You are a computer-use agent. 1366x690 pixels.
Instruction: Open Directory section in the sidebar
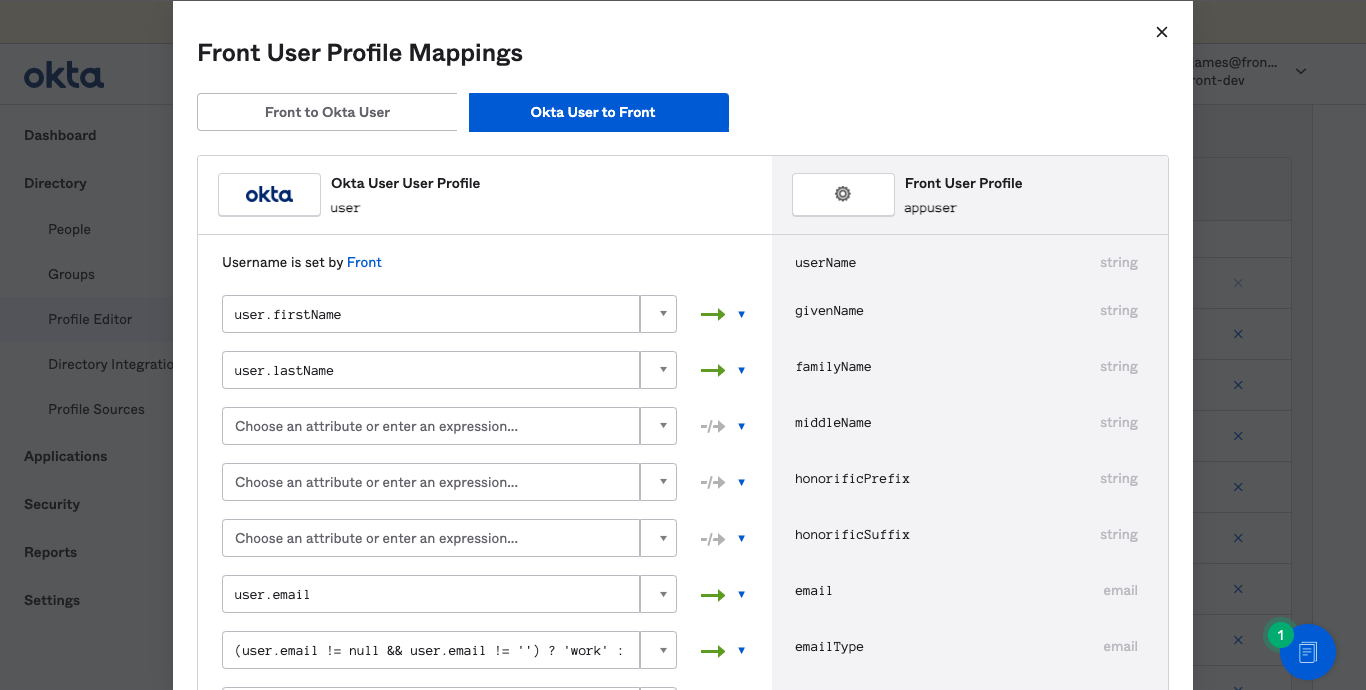pyautogui.click(x=55, y=183)
